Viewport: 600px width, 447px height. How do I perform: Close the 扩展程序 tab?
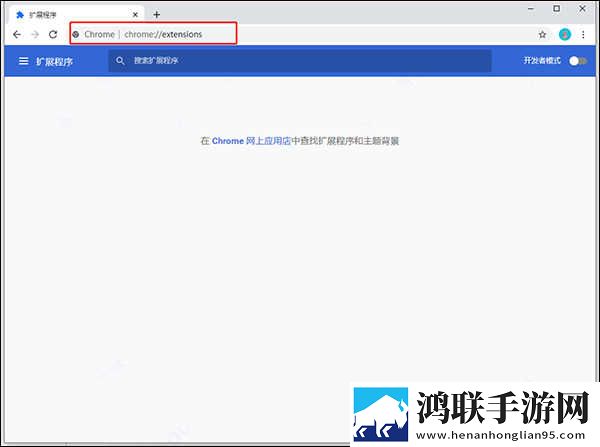(x=135, y=15)
